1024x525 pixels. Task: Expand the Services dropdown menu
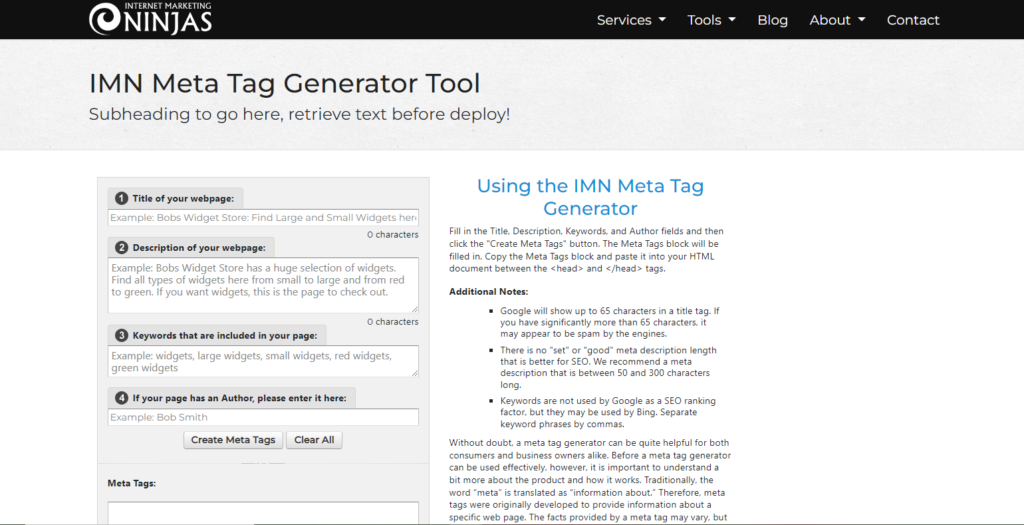(x=631, y=20)
